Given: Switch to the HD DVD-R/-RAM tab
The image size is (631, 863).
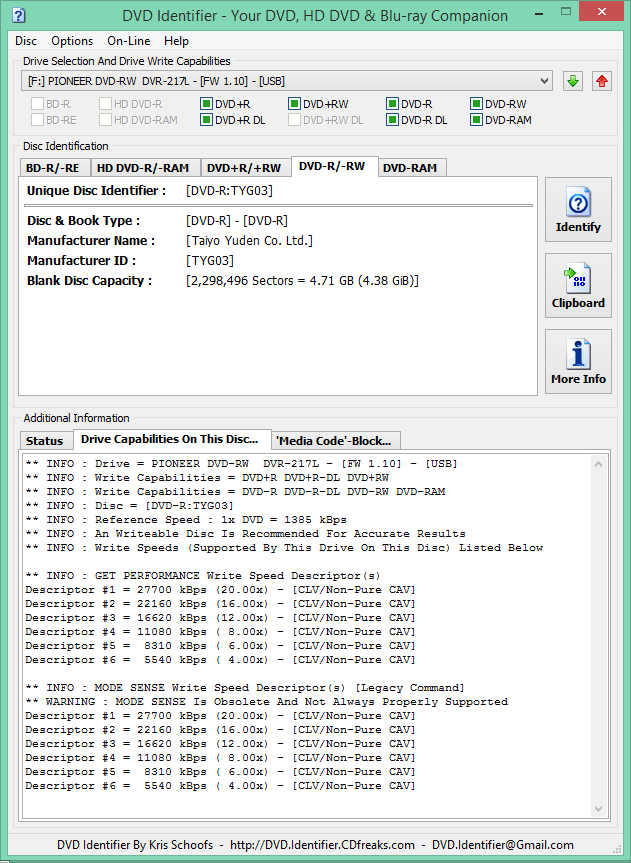Looking at the screenshot, I should [143, 168].
